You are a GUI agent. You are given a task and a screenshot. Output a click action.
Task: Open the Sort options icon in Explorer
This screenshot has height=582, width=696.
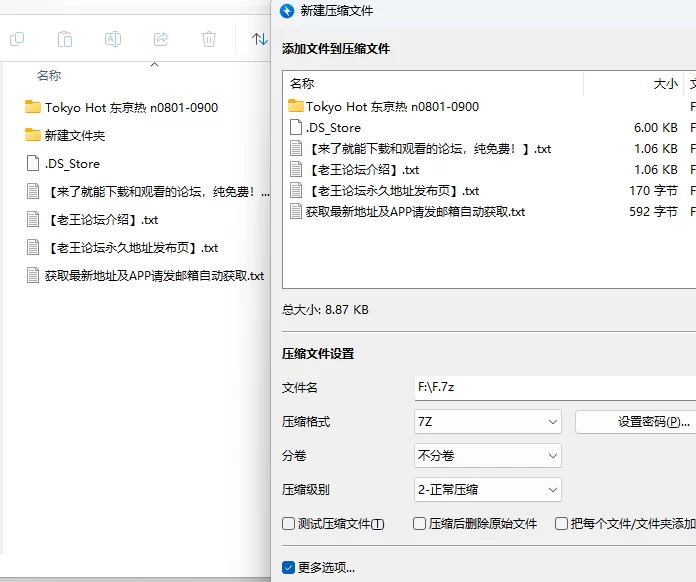pyautogui.click(x=259, y=39)
